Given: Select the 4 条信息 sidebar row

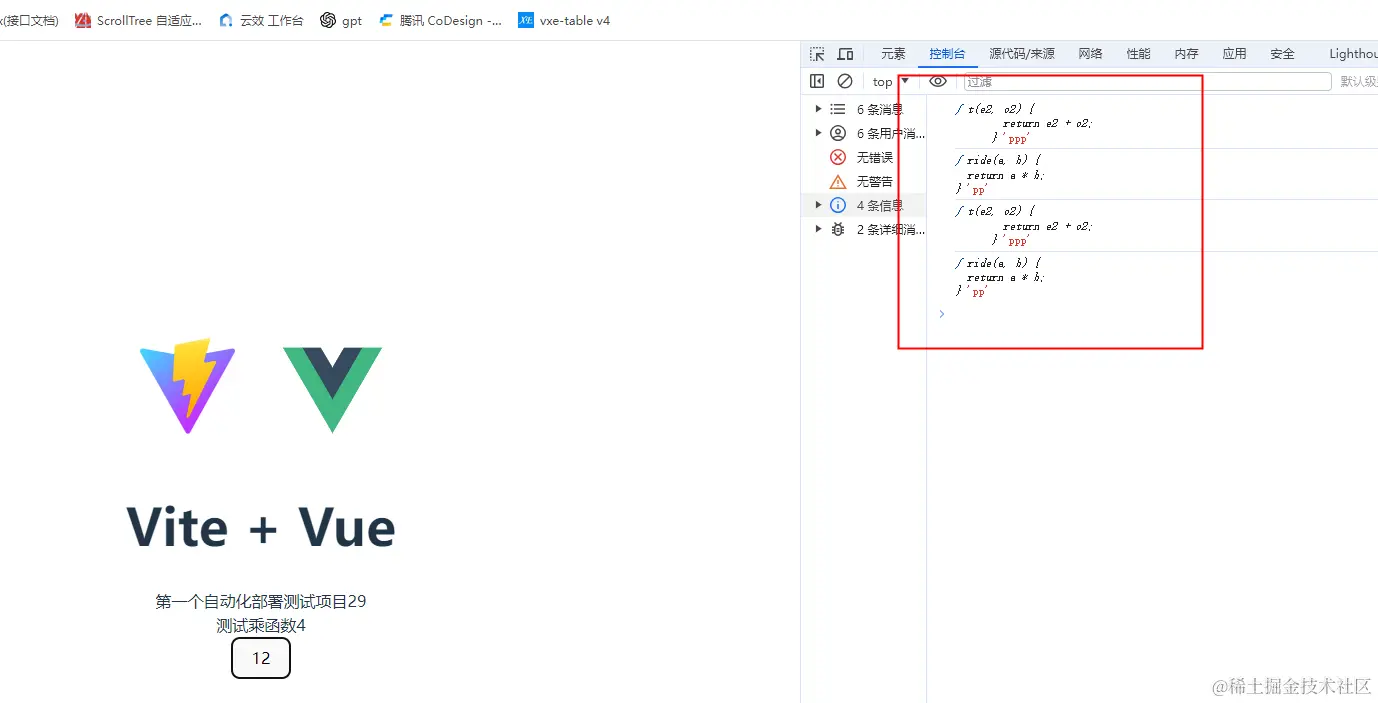Looking at the screenshot, I should point(864,205).
